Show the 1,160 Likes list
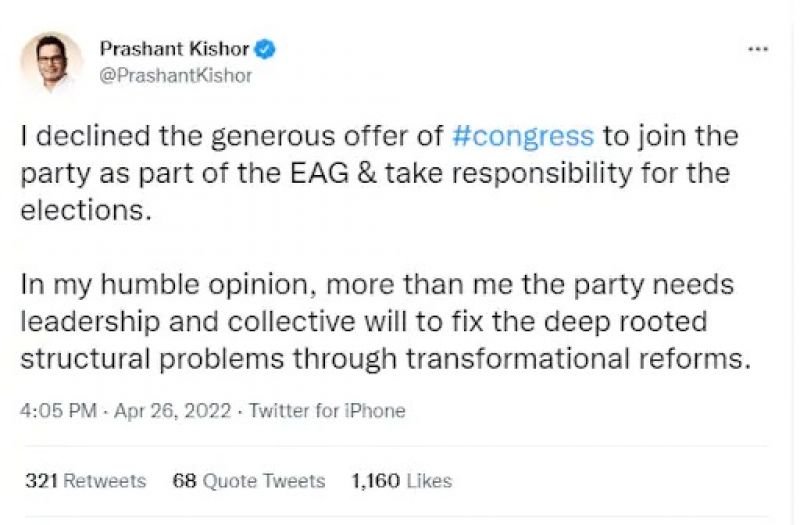The height and width of the screenshot is (525, 800). [401, 481]
